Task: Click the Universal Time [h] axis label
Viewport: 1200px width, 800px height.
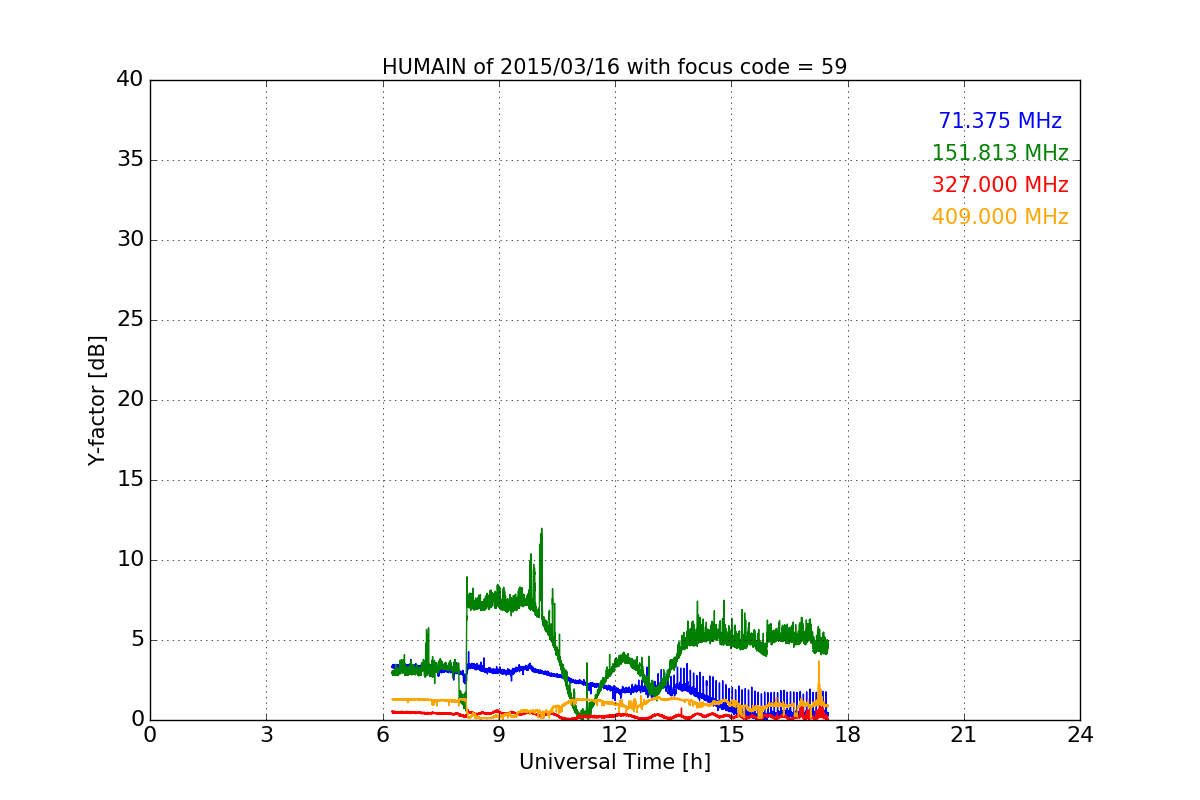Action: point(614,762)
